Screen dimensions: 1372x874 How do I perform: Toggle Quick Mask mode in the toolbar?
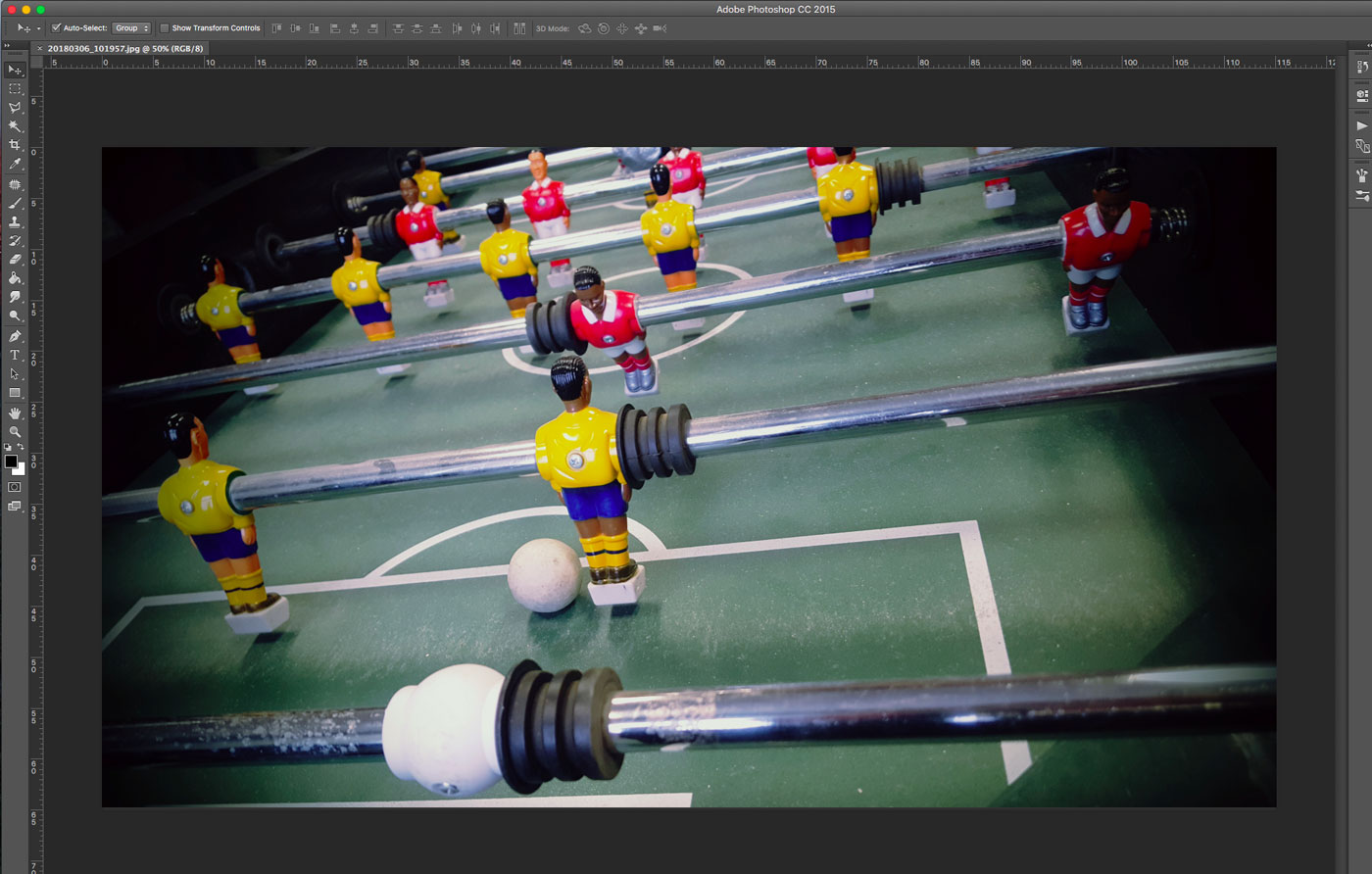[x=14, y=487]
